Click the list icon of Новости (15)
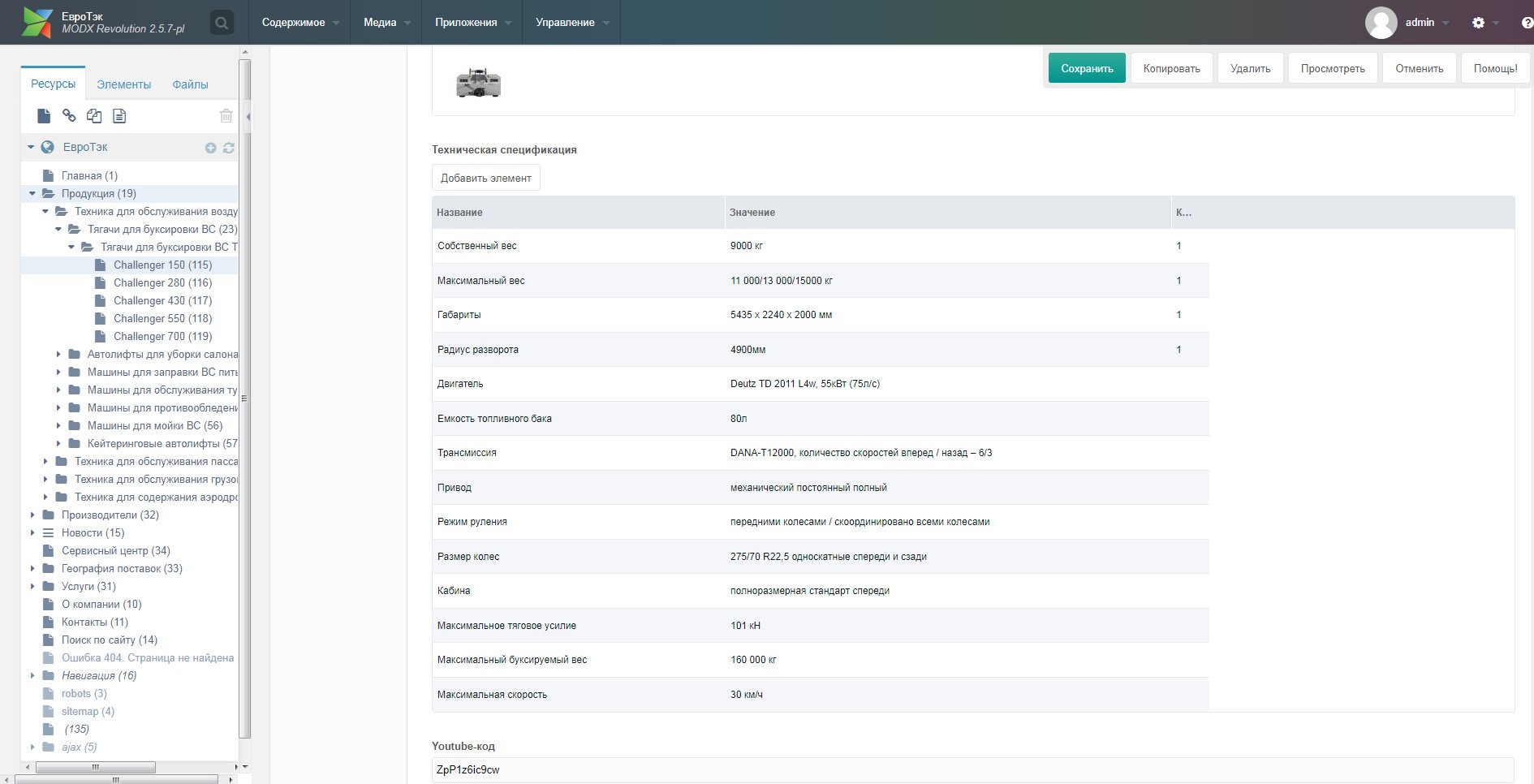 click(x=48, y=532)
